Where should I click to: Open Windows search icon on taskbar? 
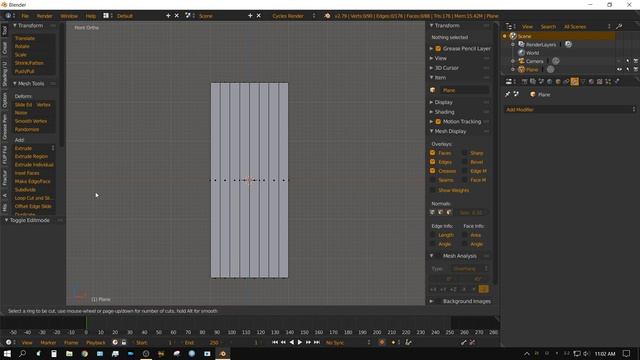(22, 353)
